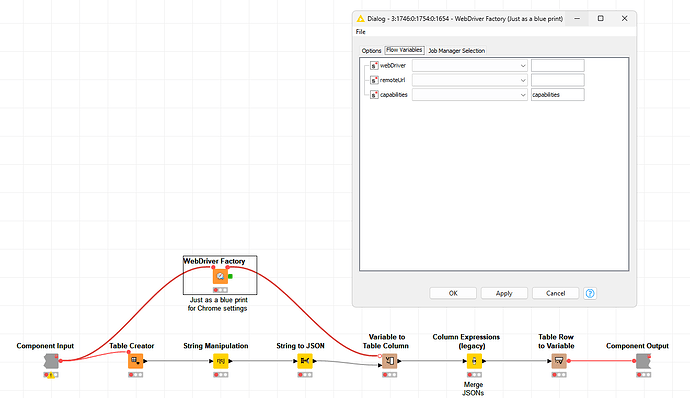Open the webDriver variable dropdown
690x398 pixels.
click(470, 66)
